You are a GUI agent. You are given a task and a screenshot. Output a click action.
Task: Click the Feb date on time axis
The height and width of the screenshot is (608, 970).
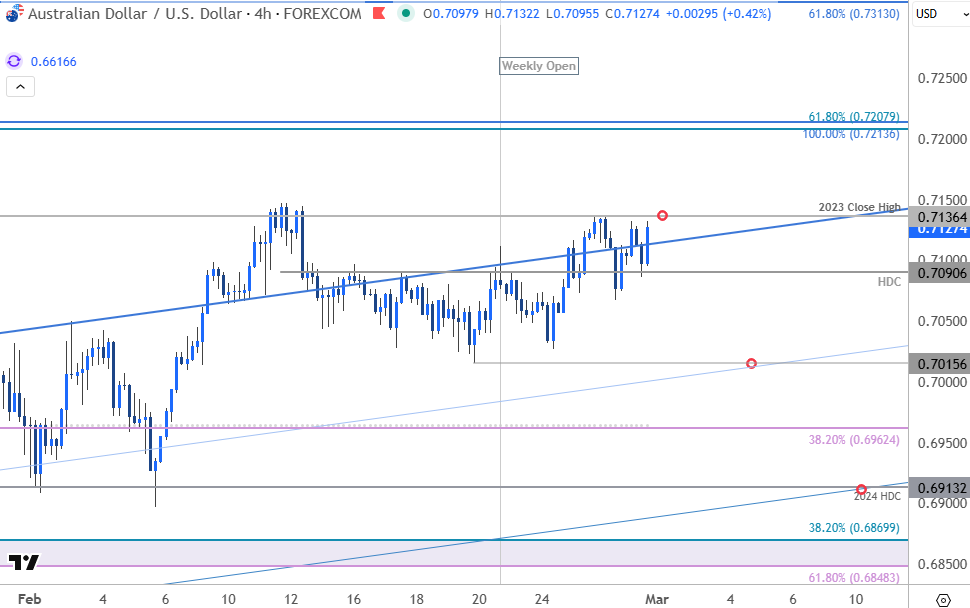[x=29, y=599]
